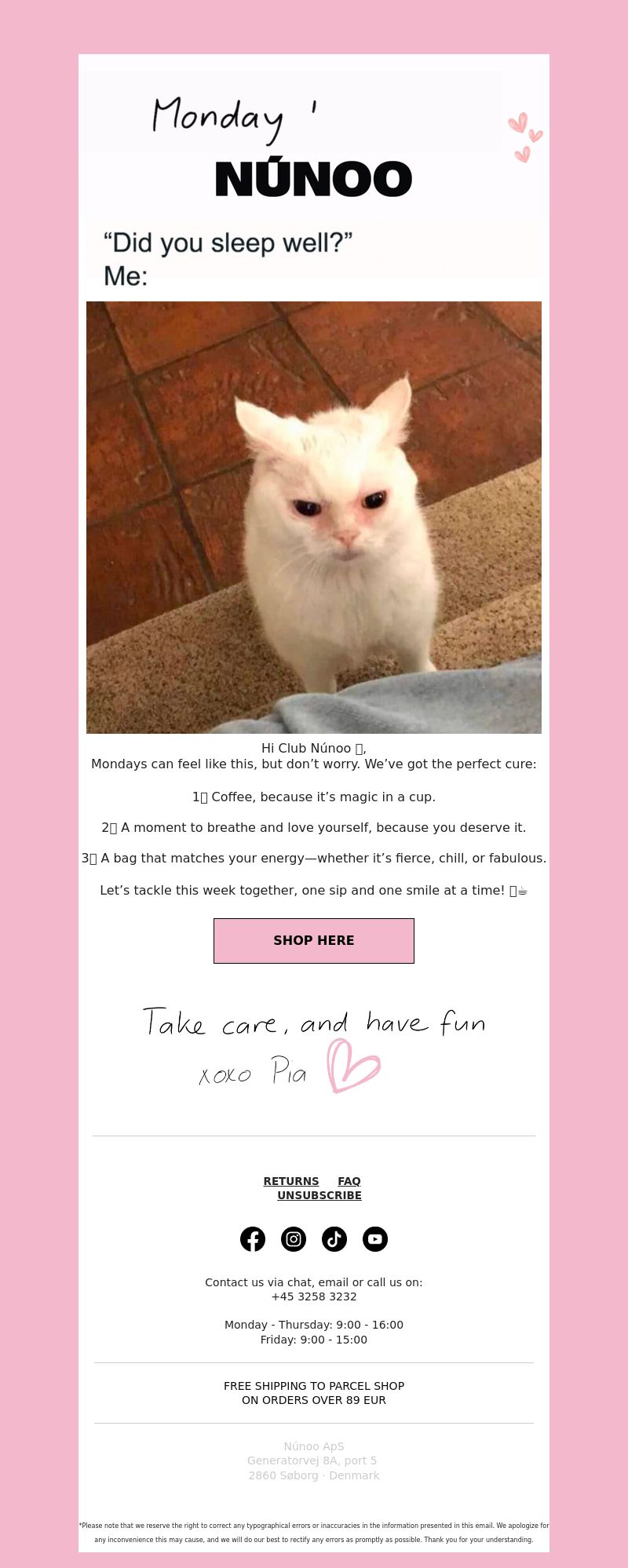This screenshot has width=628, height=1568.
Task: Open the FAQ link
Action: click(x=349, y=1181)
